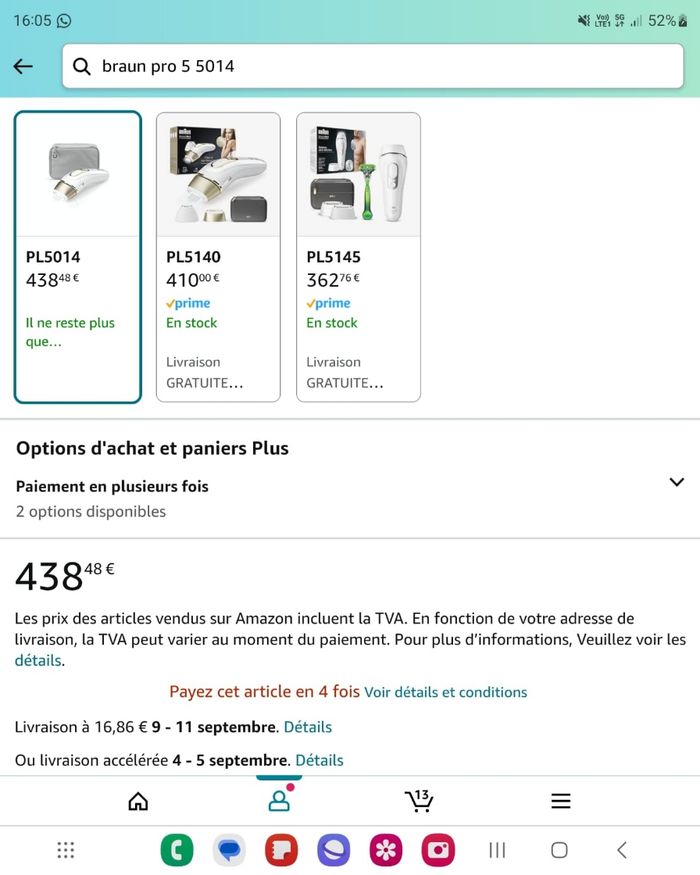Select the PL5140 product variant card
The image size is (700, 875).
[x=218, y=257]
